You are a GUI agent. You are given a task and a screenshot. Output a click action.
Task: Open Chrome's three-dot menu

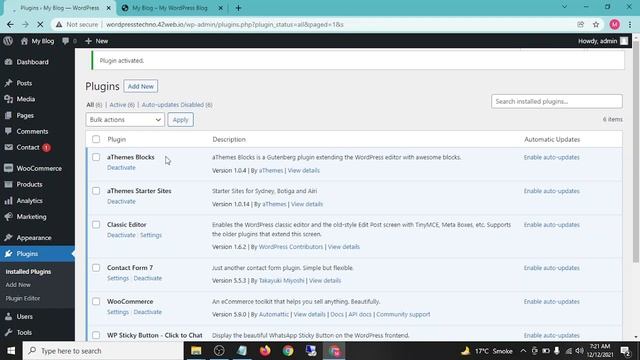(x=630, y=24)
